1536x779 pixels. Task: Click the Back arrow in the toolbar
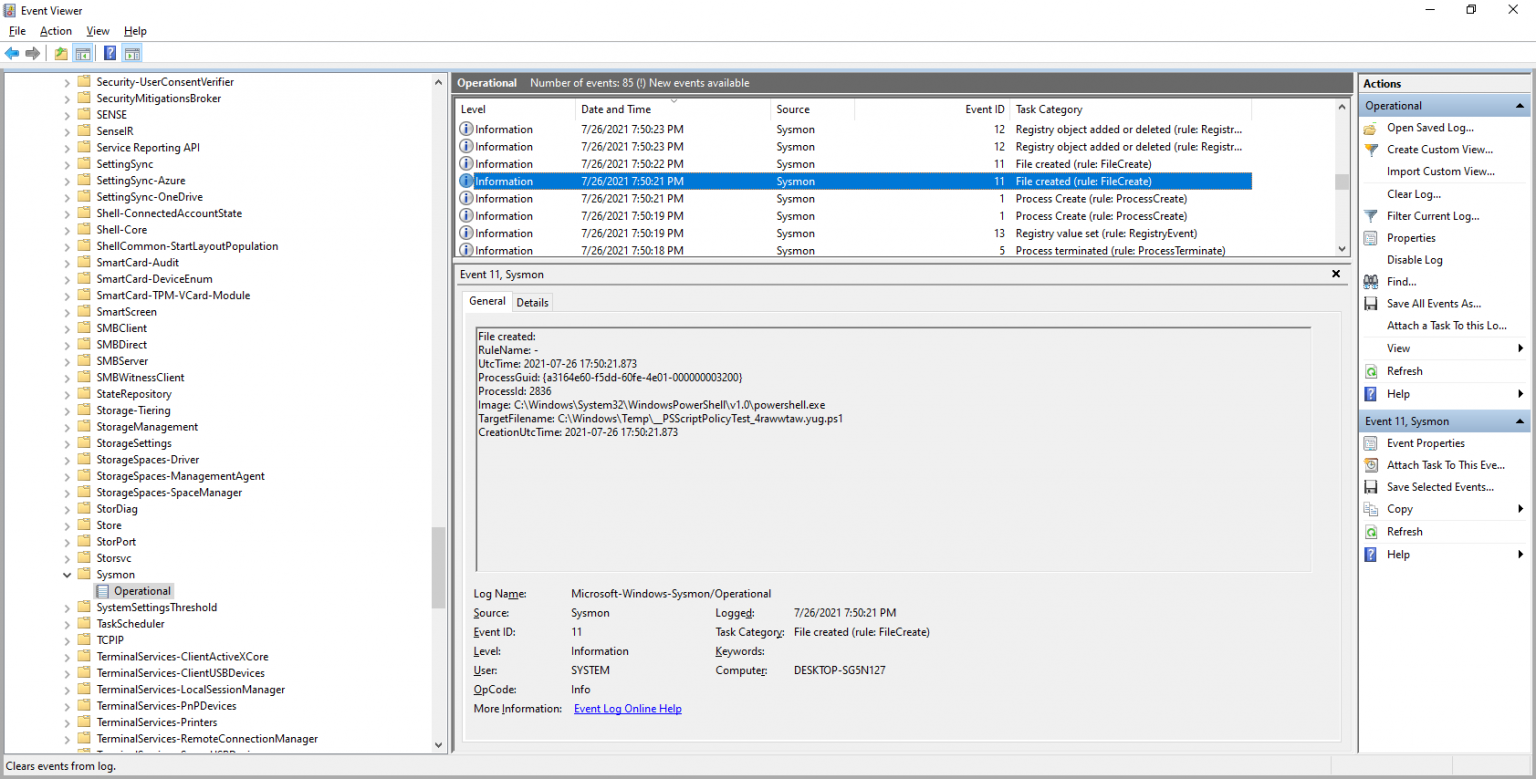pos(12,53)
